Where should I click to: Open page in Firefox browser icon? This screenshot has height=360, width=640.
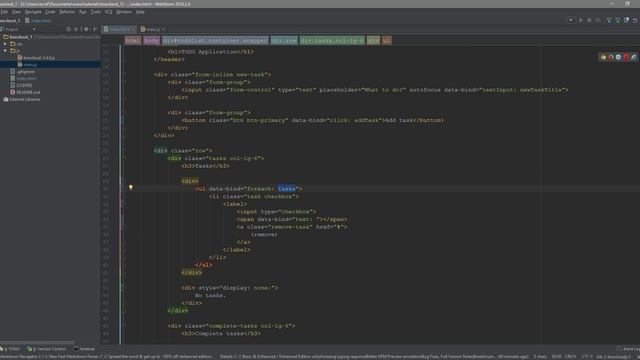(611, 58)
